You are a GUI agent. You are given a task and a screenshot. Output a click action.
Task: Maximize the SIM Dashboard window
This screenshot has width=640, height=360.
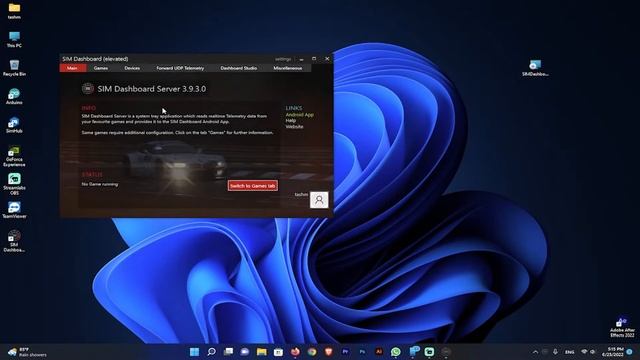314,59
